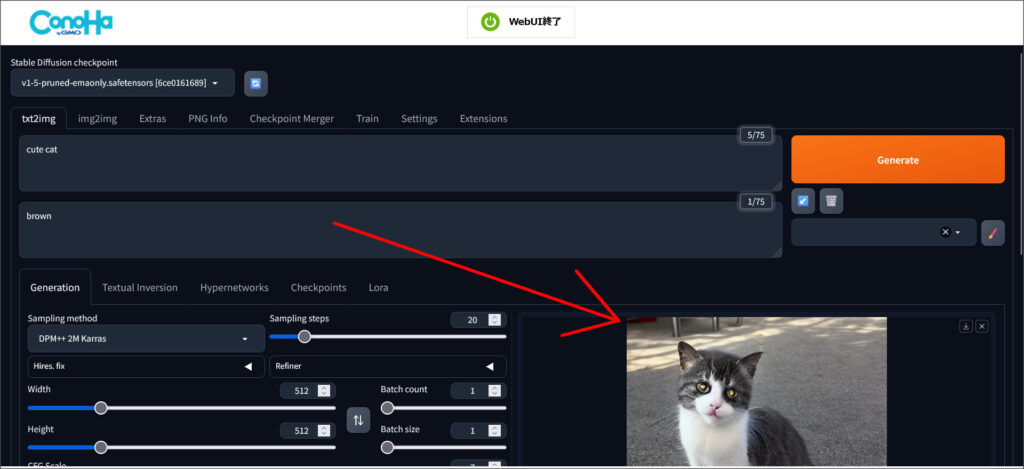Click the paintbrush edit styles icon
Image resolution: width=1024 pixels, height=469 pixels.
tap(993, 233)
